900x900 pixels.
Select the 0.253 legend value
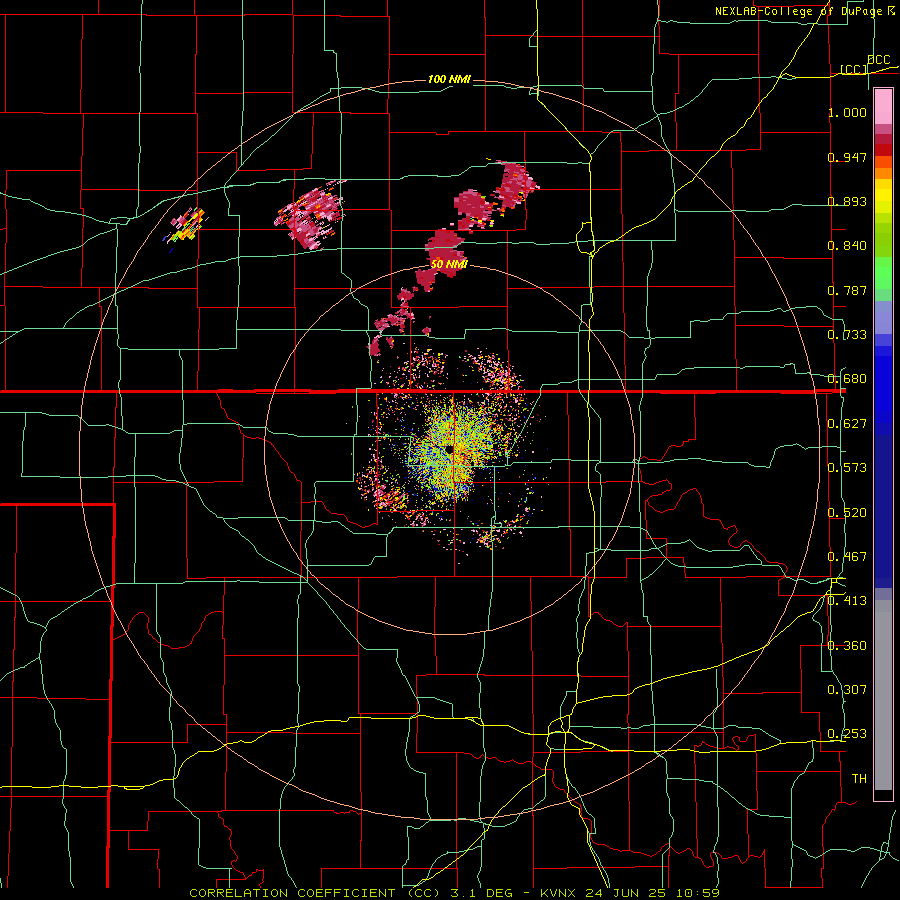tap(847, 734)
